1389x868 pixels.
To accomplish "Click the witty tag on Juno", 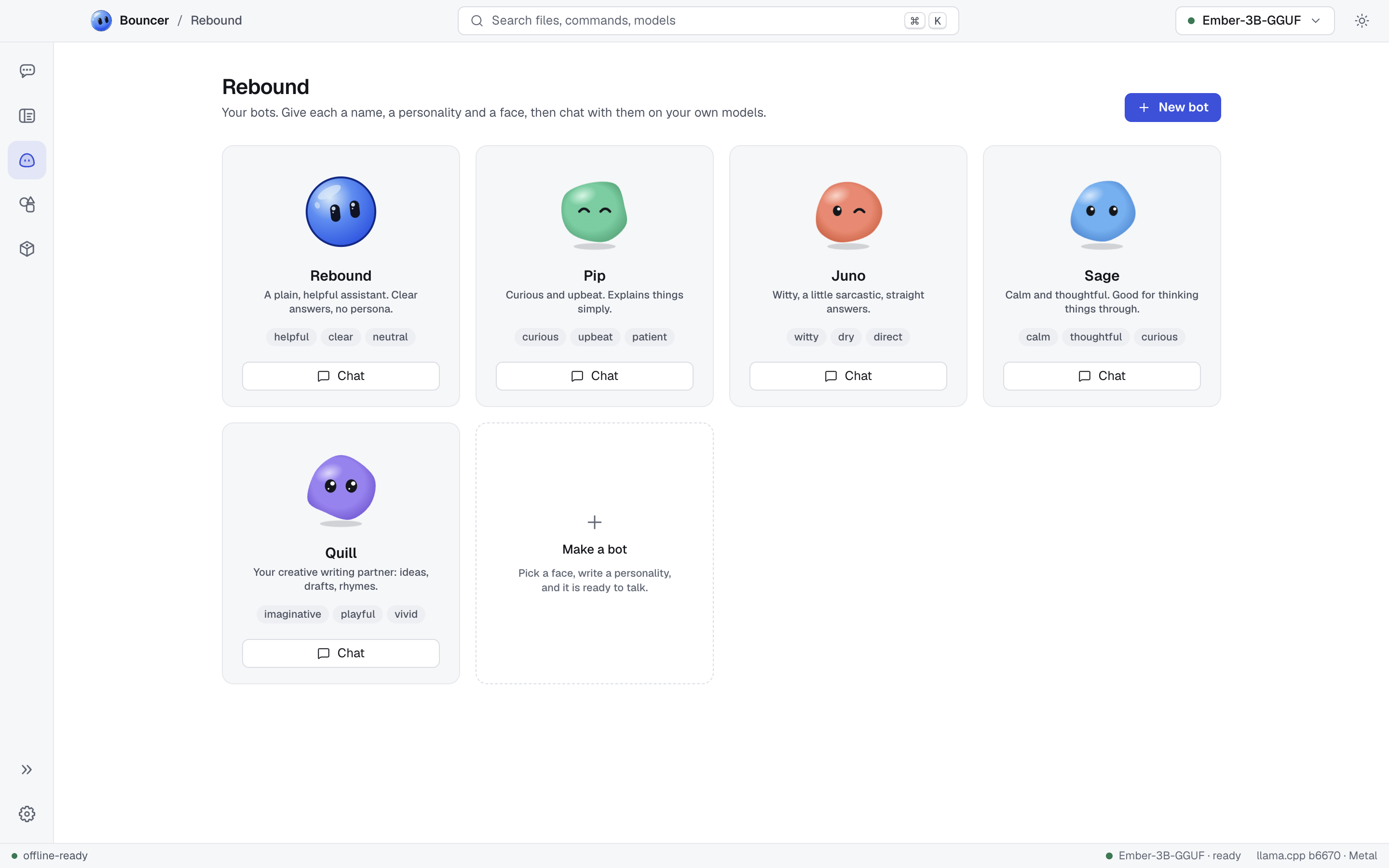I will [806, 337].
